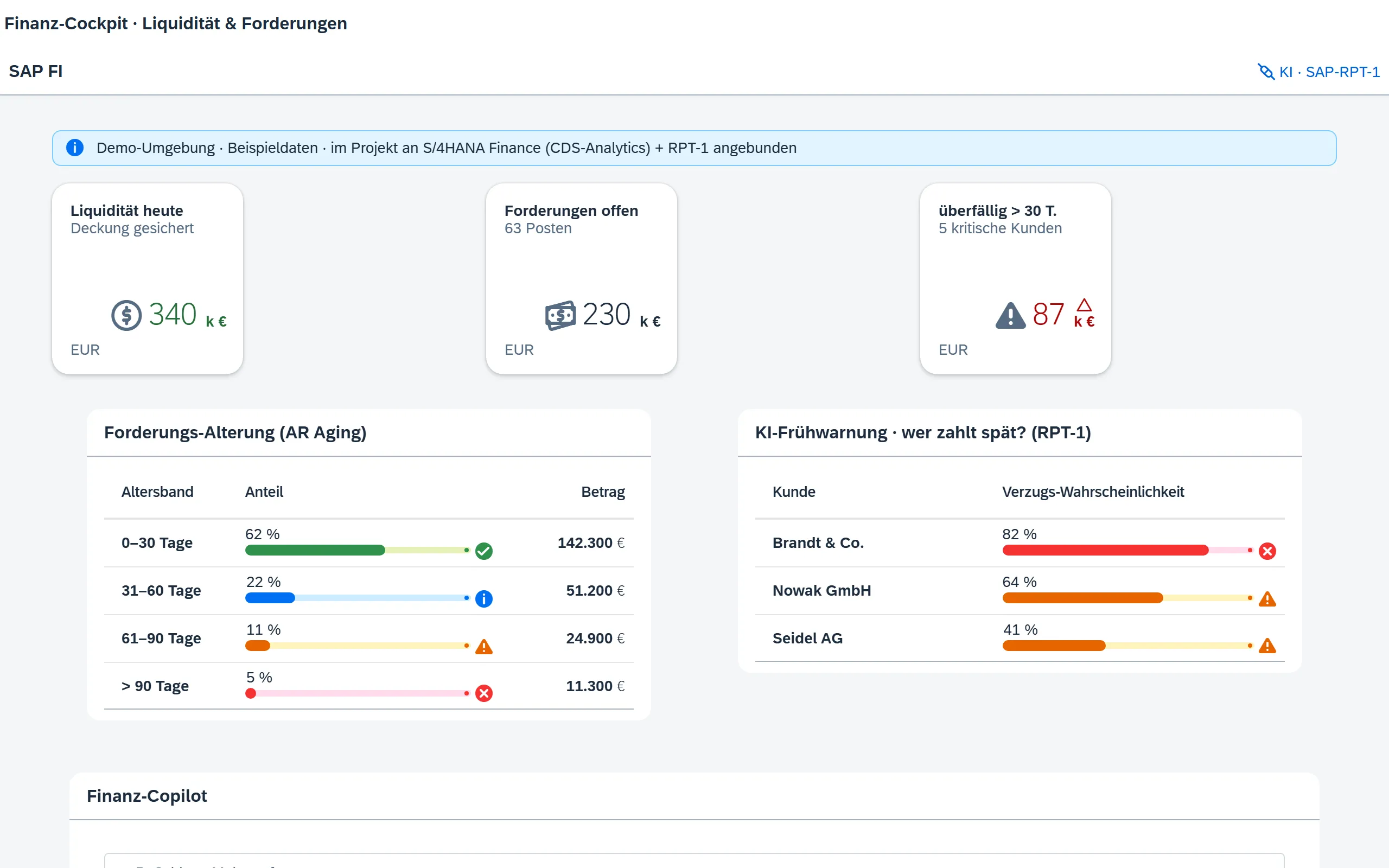Click the 11 % orange progress bar
The image size is (1389, 868).
coord(357,645)
